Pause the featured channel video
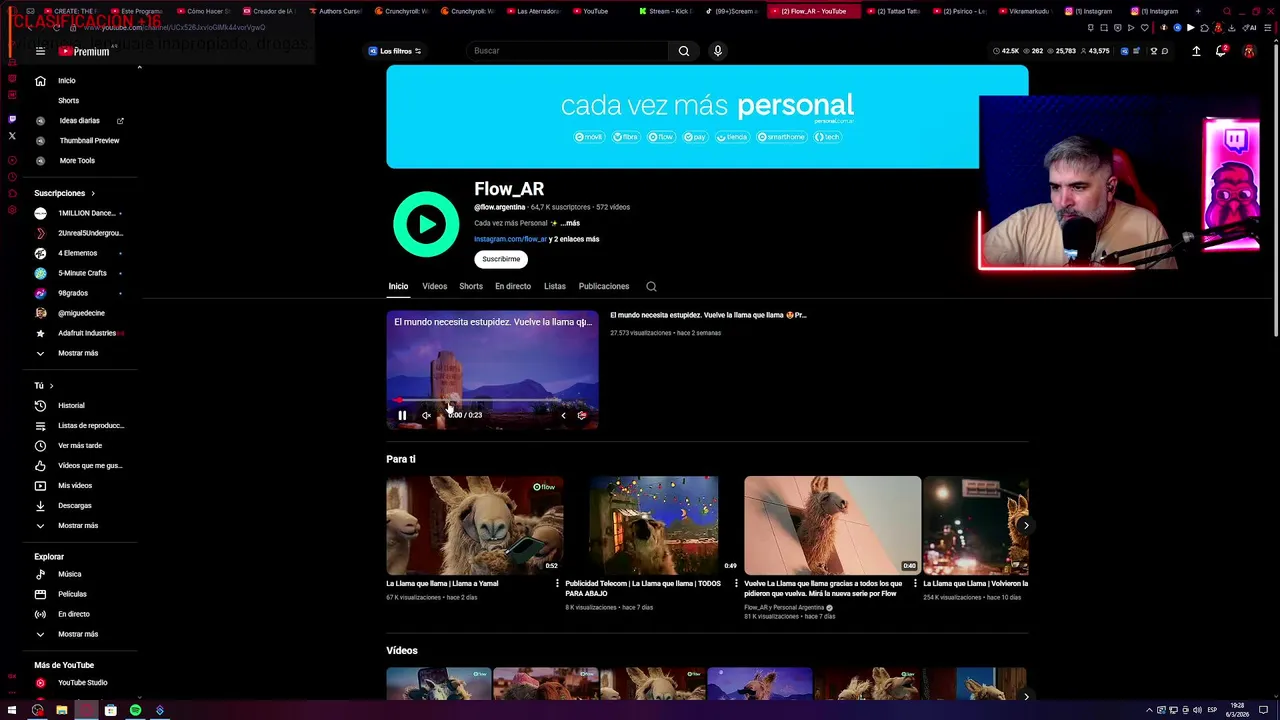 click(402, 415)
